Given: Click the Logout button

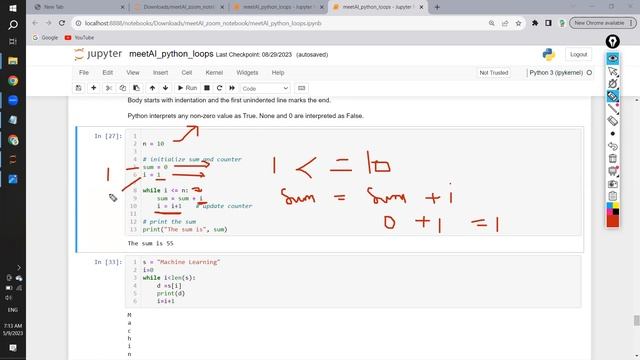Looking at the screenshot, I should click(578, 54).
